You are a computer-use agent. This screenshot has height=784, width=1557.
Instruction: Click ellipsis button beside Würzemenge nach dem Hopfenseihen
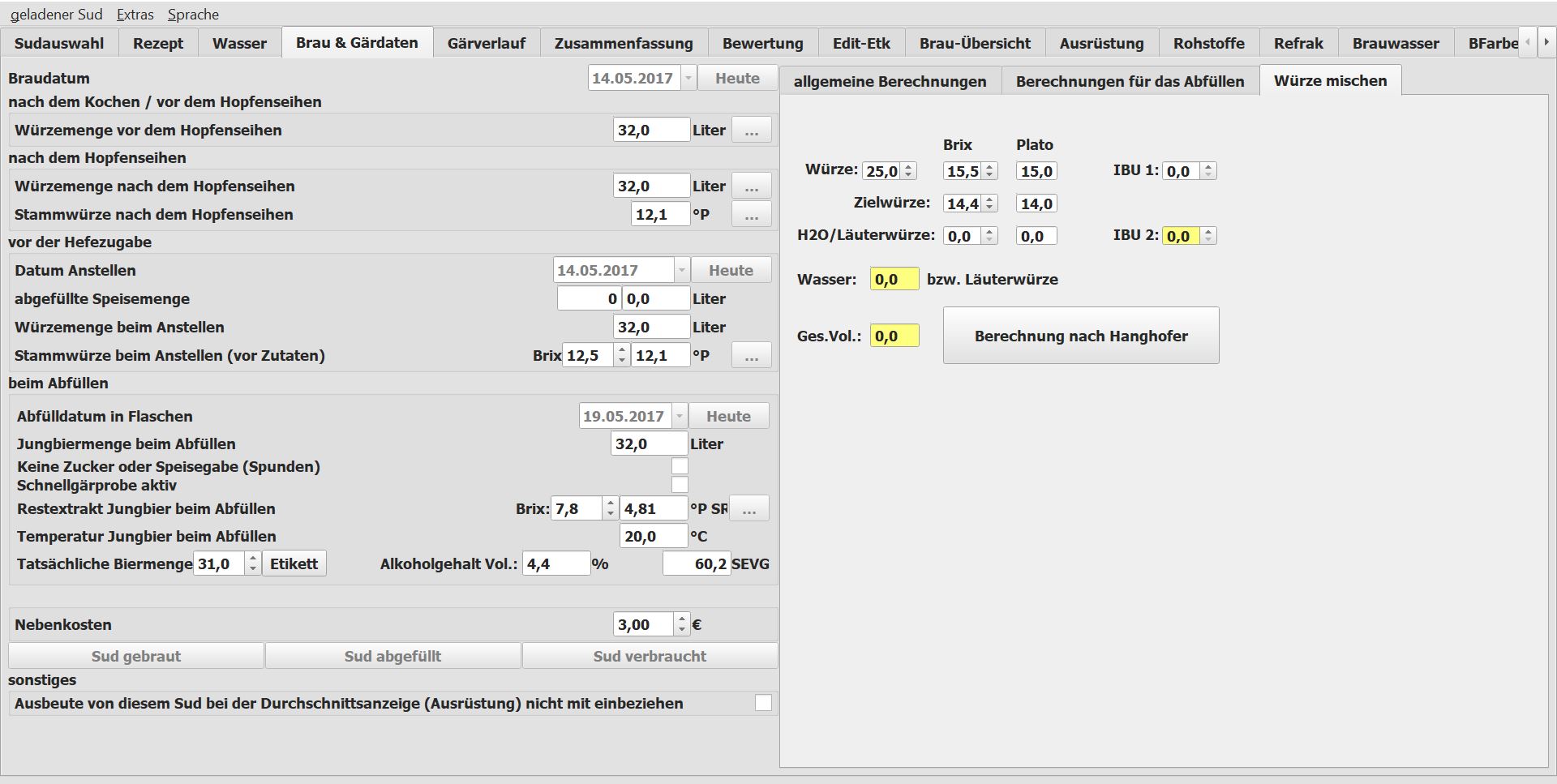pyautogui.click(x=751, y=186)
